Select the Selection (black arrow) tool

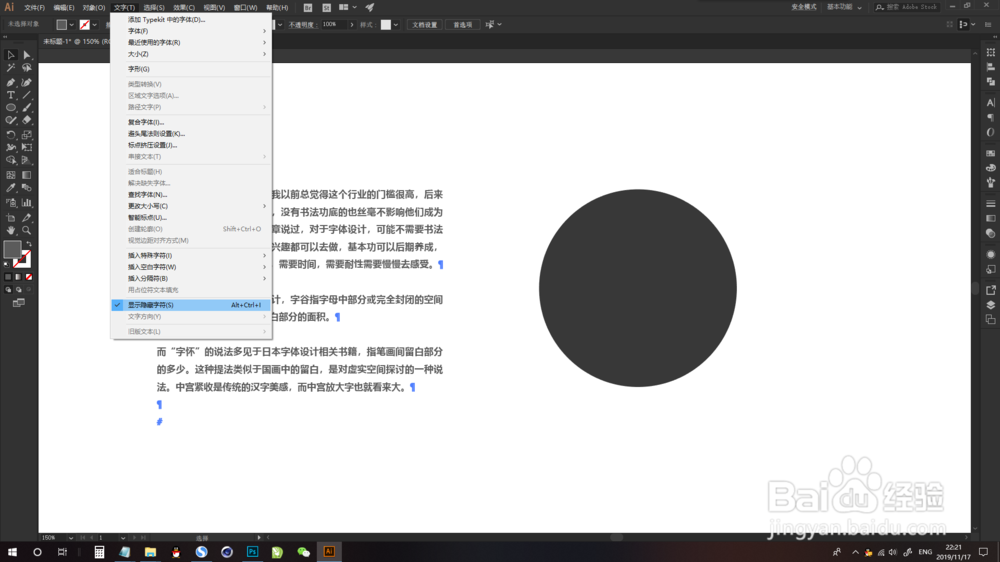point(11,55)
